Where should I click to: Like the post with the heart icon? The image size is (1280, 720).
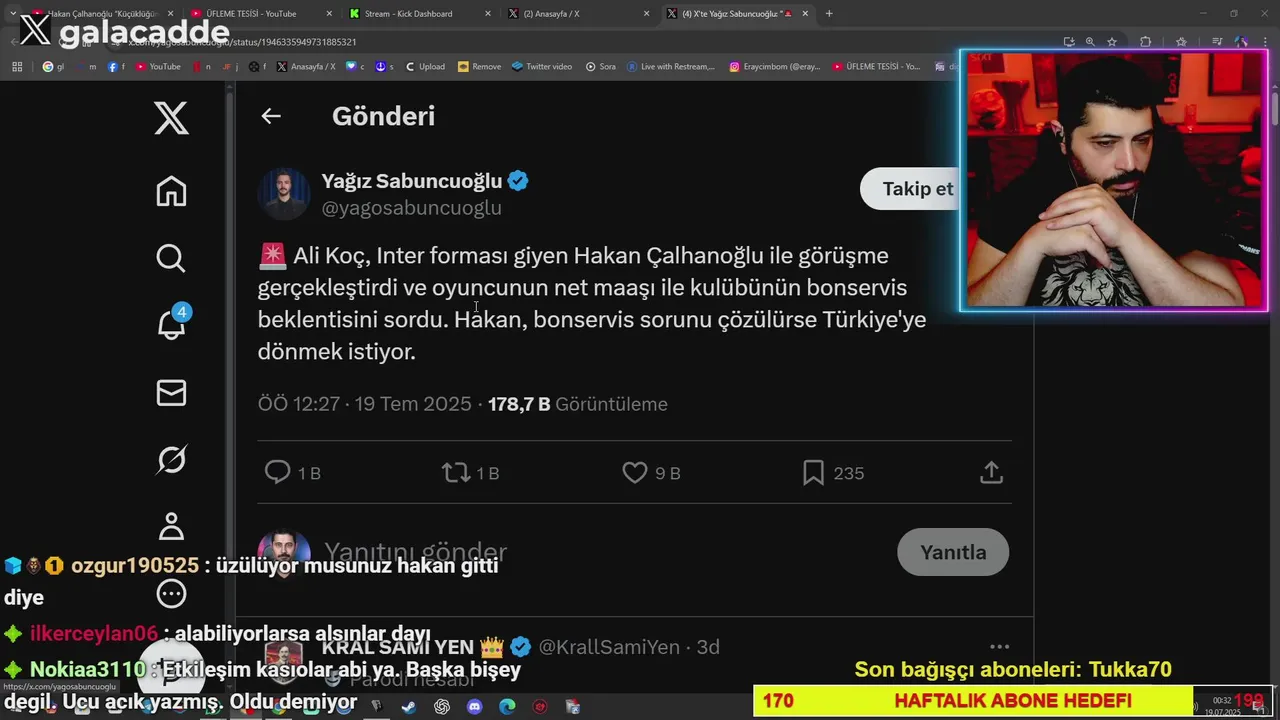635,472
